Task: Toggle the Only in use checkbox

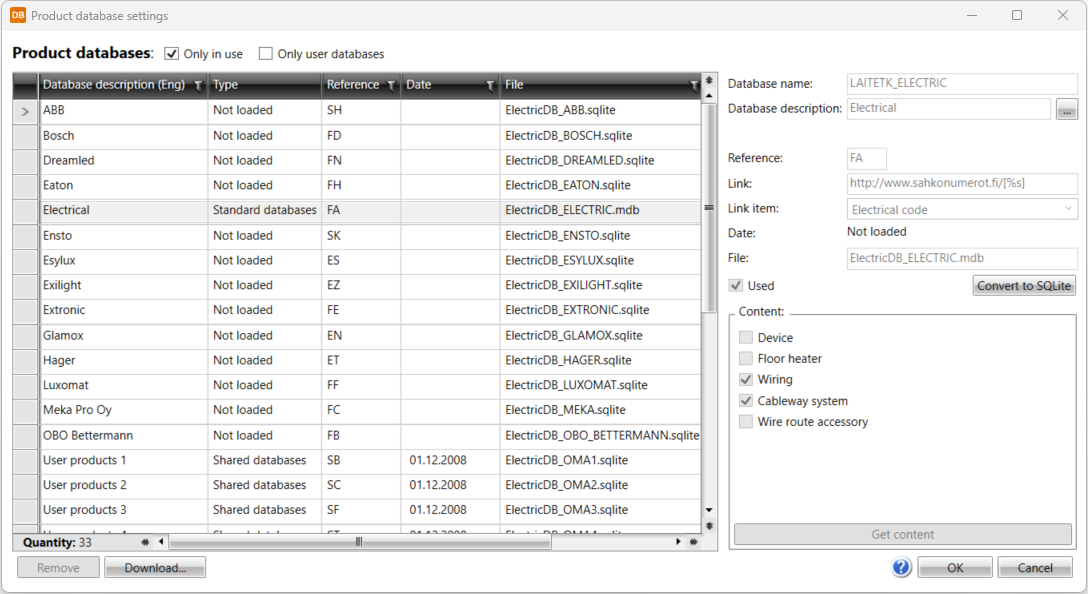Action: tap(172, 54)
